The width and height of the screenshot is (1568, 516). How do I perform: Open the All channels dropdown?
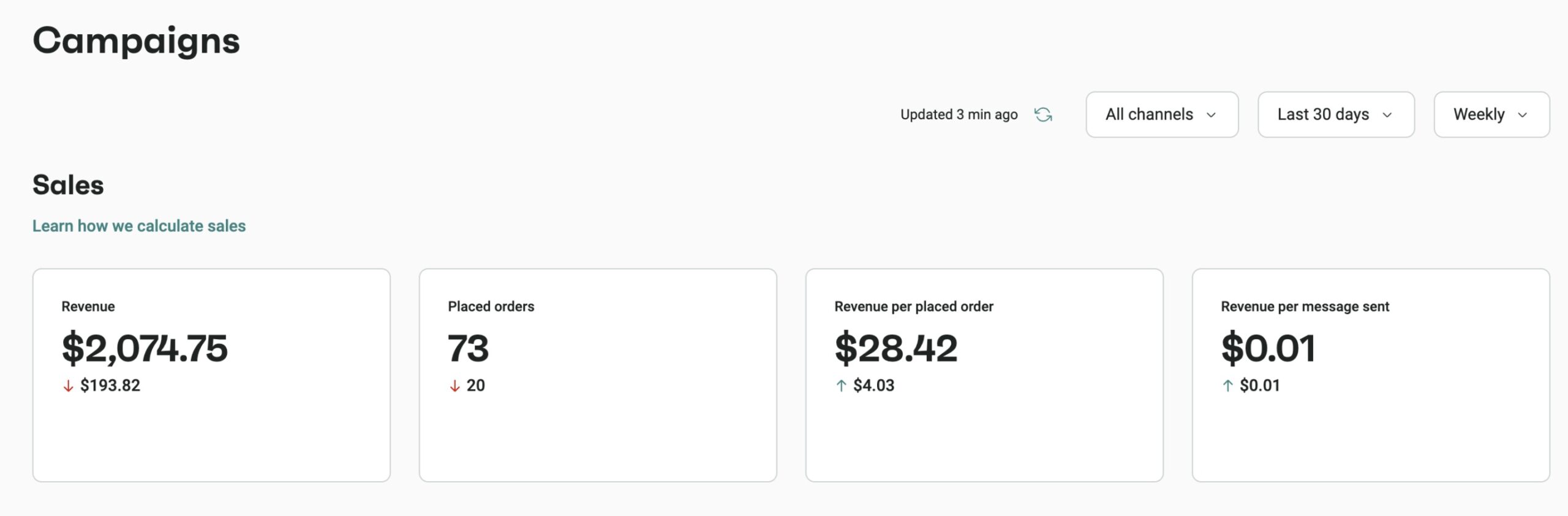click(1162, 114)
